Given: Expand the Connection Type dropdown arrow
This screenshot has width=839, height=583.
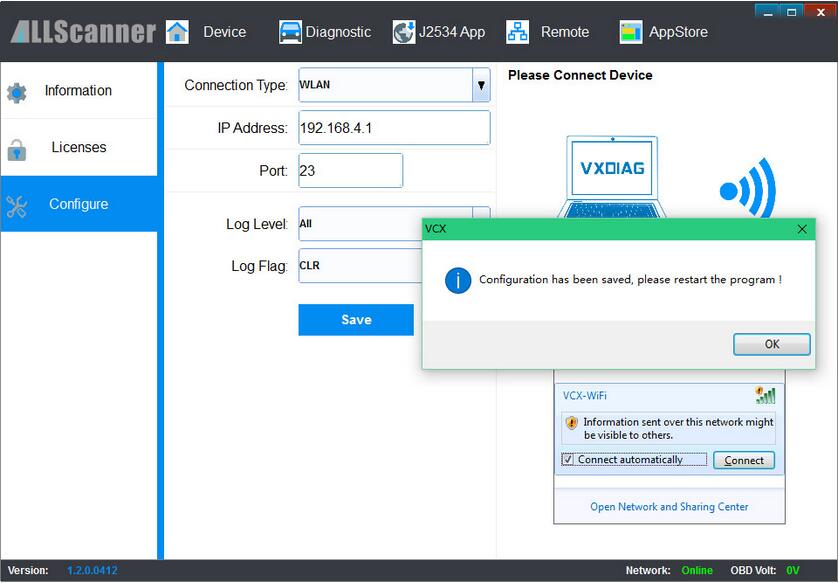Looking at the screenshot, I should coord(481,85).
